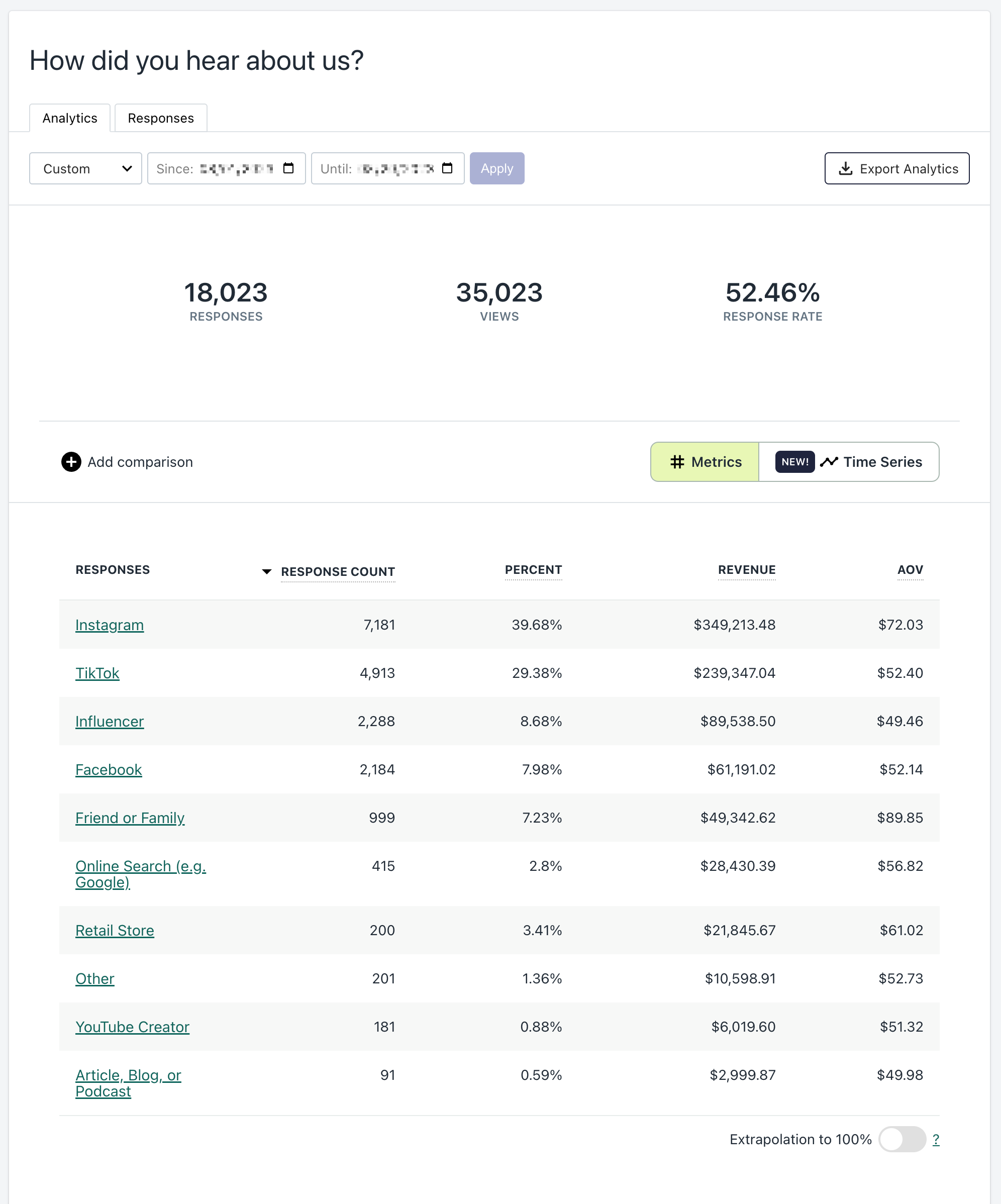The width and height of the screenshot is (1001, 1204).
Task: Click the Time Series trend line icon
Action: click(x=829, y=461)
